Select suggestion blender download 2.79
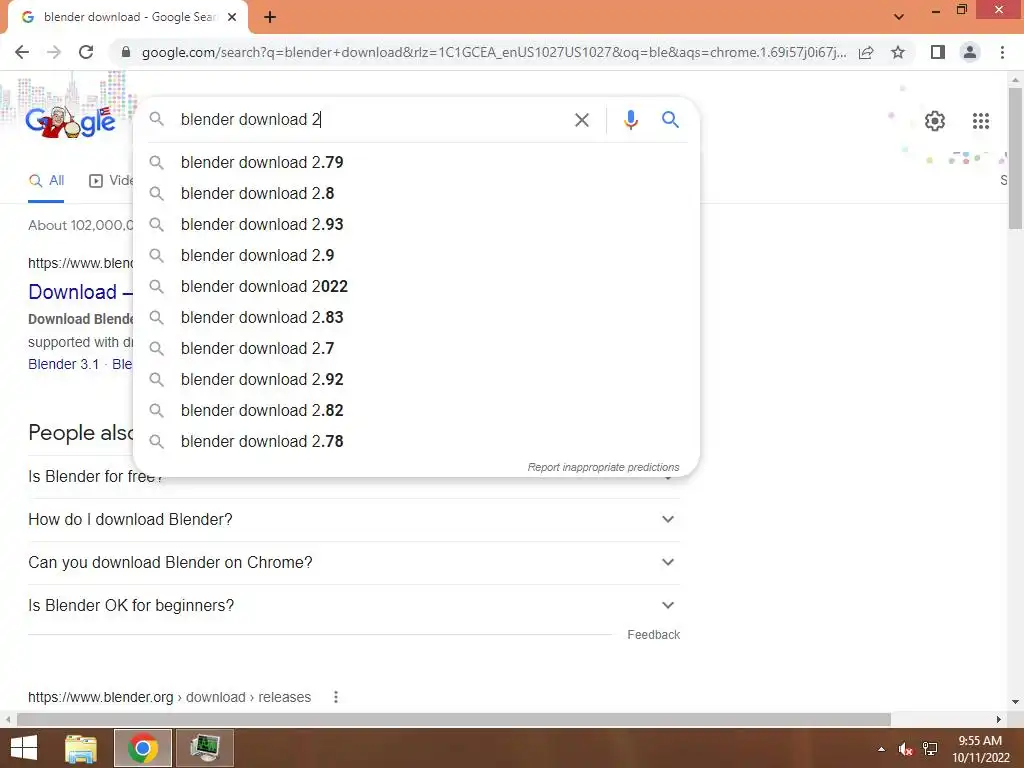 coord(416,162)
